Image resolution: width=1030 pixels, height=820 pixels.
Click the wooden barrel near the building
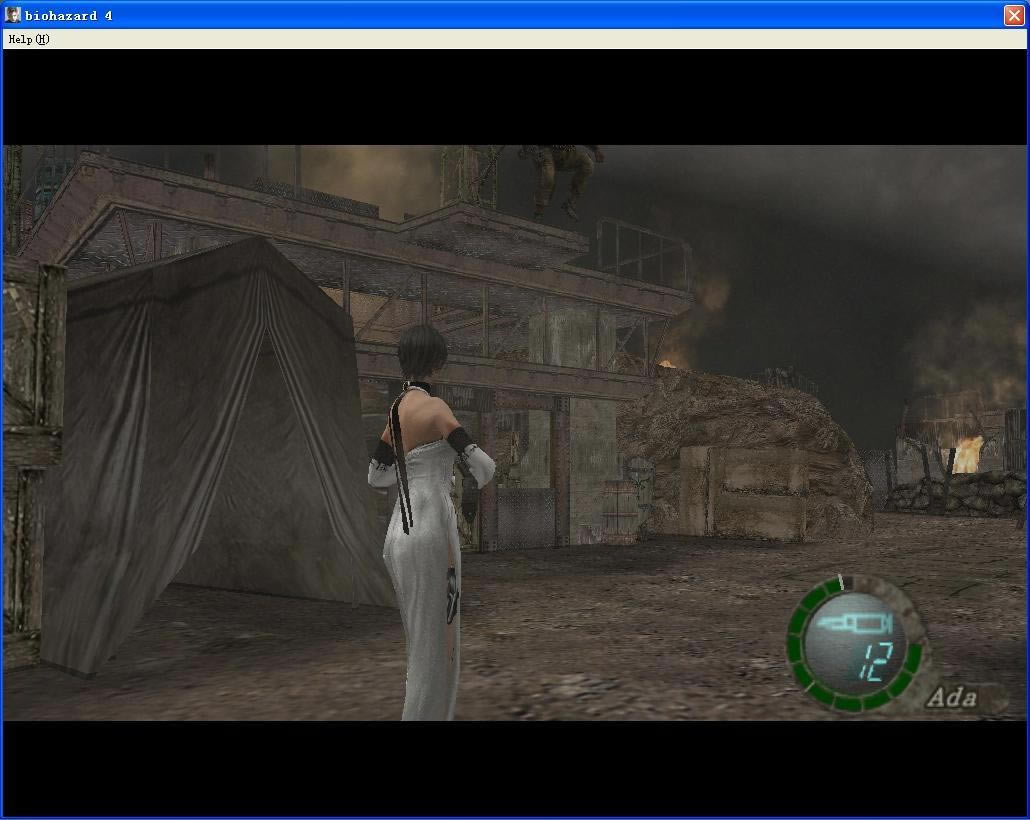pos(619,510)
